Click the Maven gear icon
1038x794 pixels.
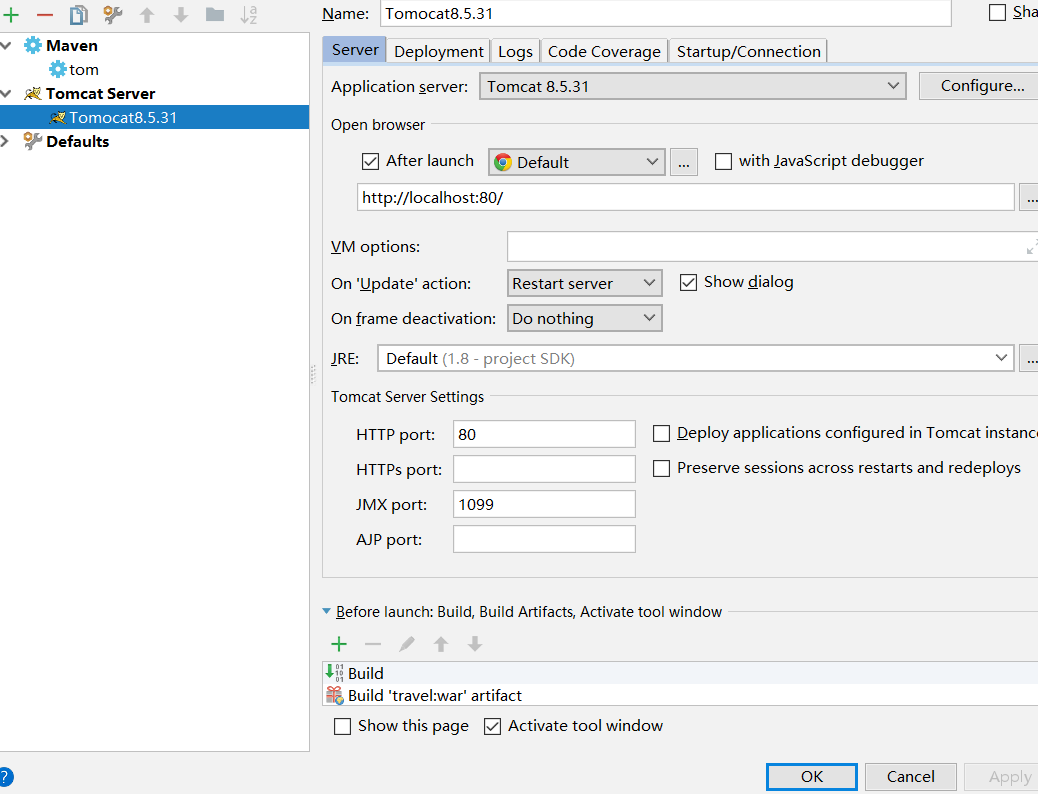pyautogui.click(x=32, y=45)
